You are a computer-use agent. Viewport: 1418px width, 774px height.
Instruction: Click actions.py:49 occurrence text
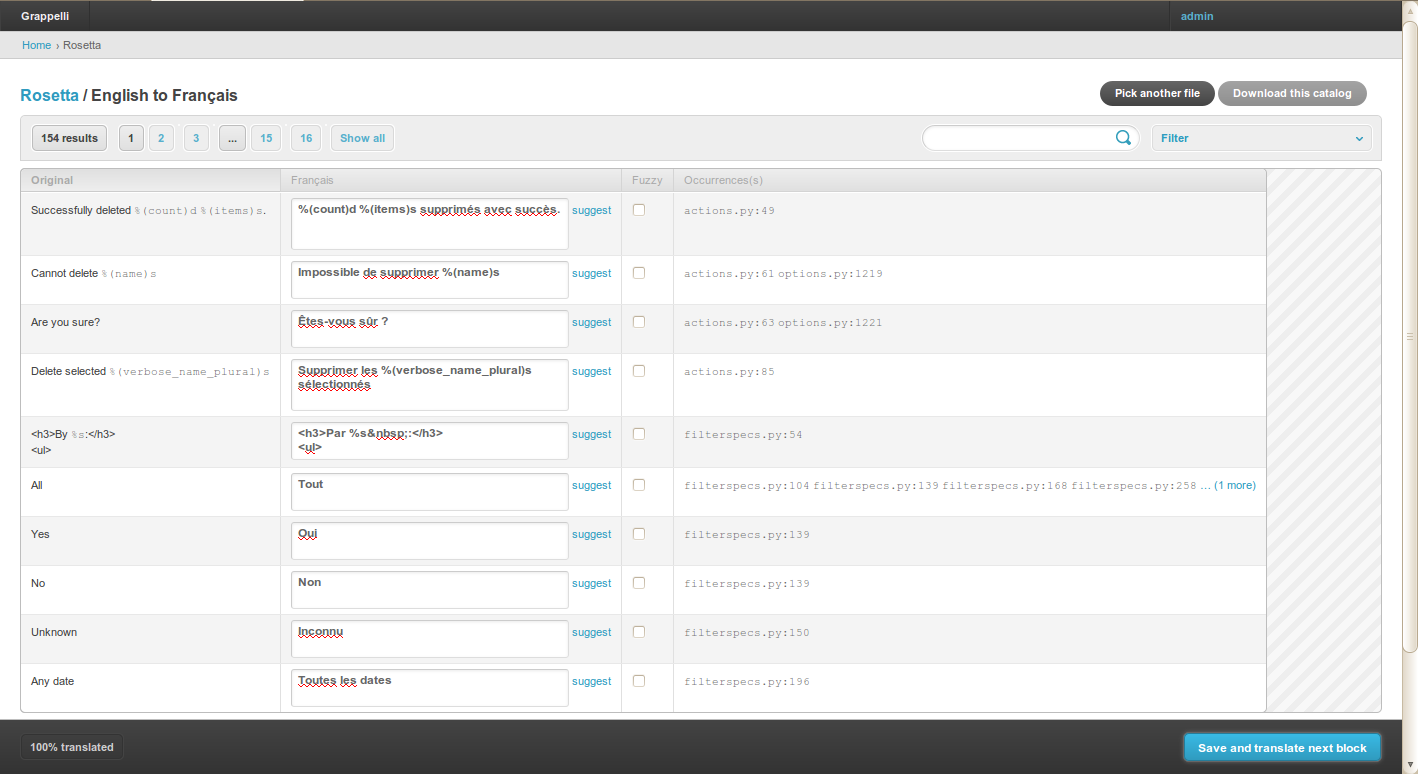pyautogui.click(x=729, y=211)
